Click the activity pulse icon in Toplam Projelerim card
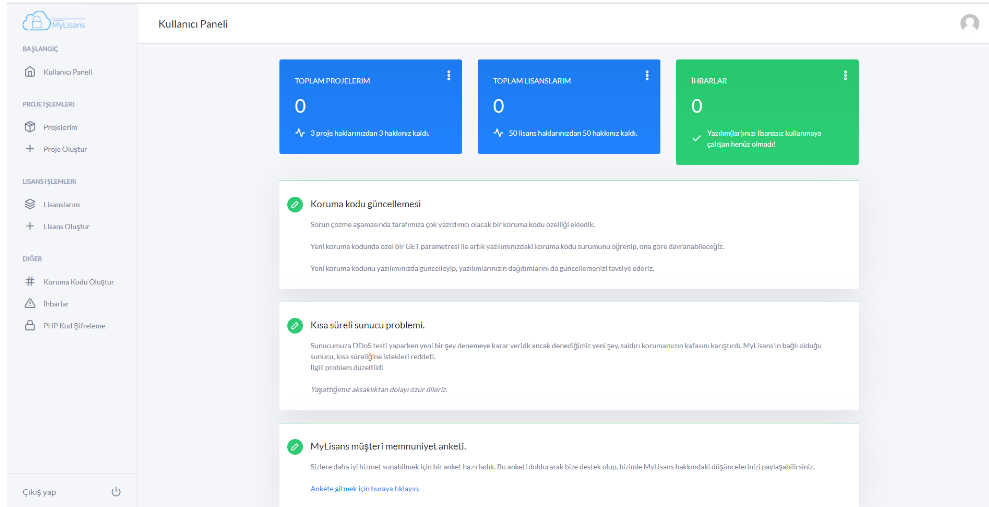 coord(300,133)
